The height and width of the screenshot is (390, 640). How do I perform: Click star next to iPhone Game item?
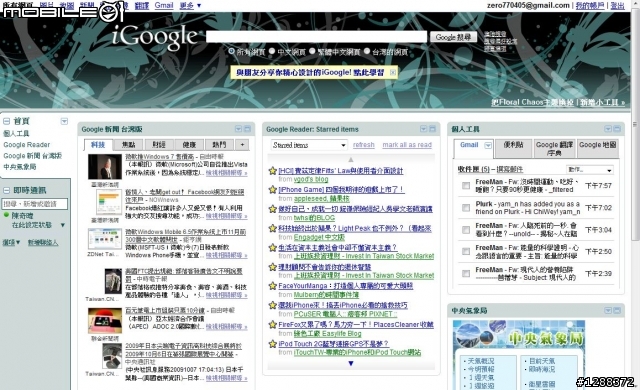273,190
